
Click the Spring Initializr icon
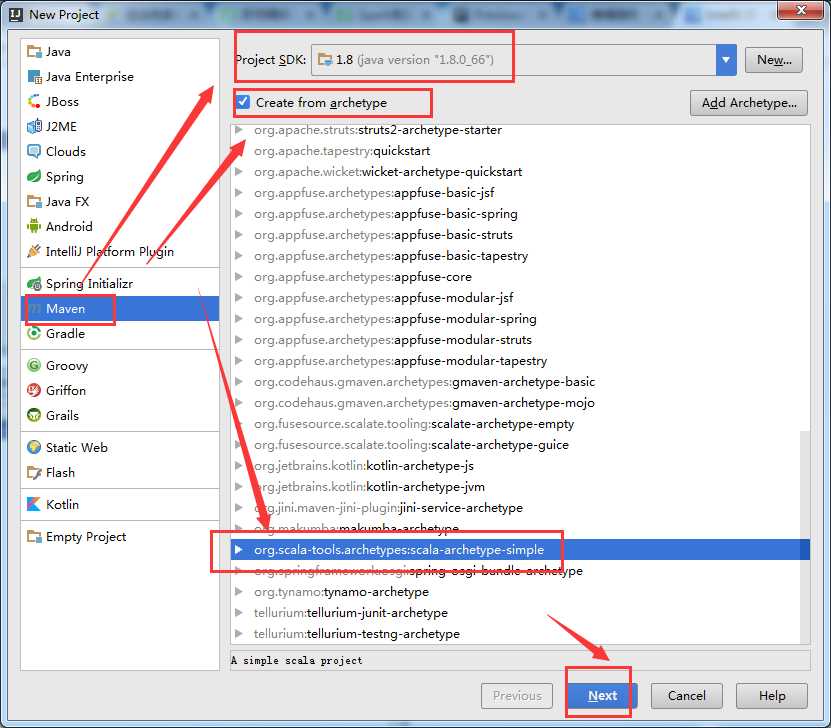point(34,283)
